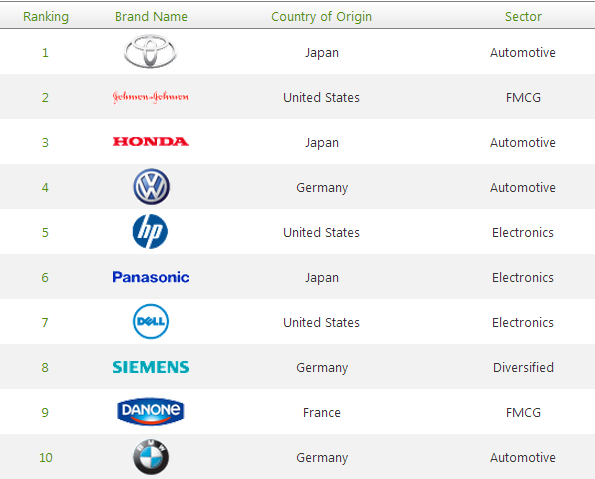
Task: Click the Toyota logo in row 1
Action: [x=150, y=51]
